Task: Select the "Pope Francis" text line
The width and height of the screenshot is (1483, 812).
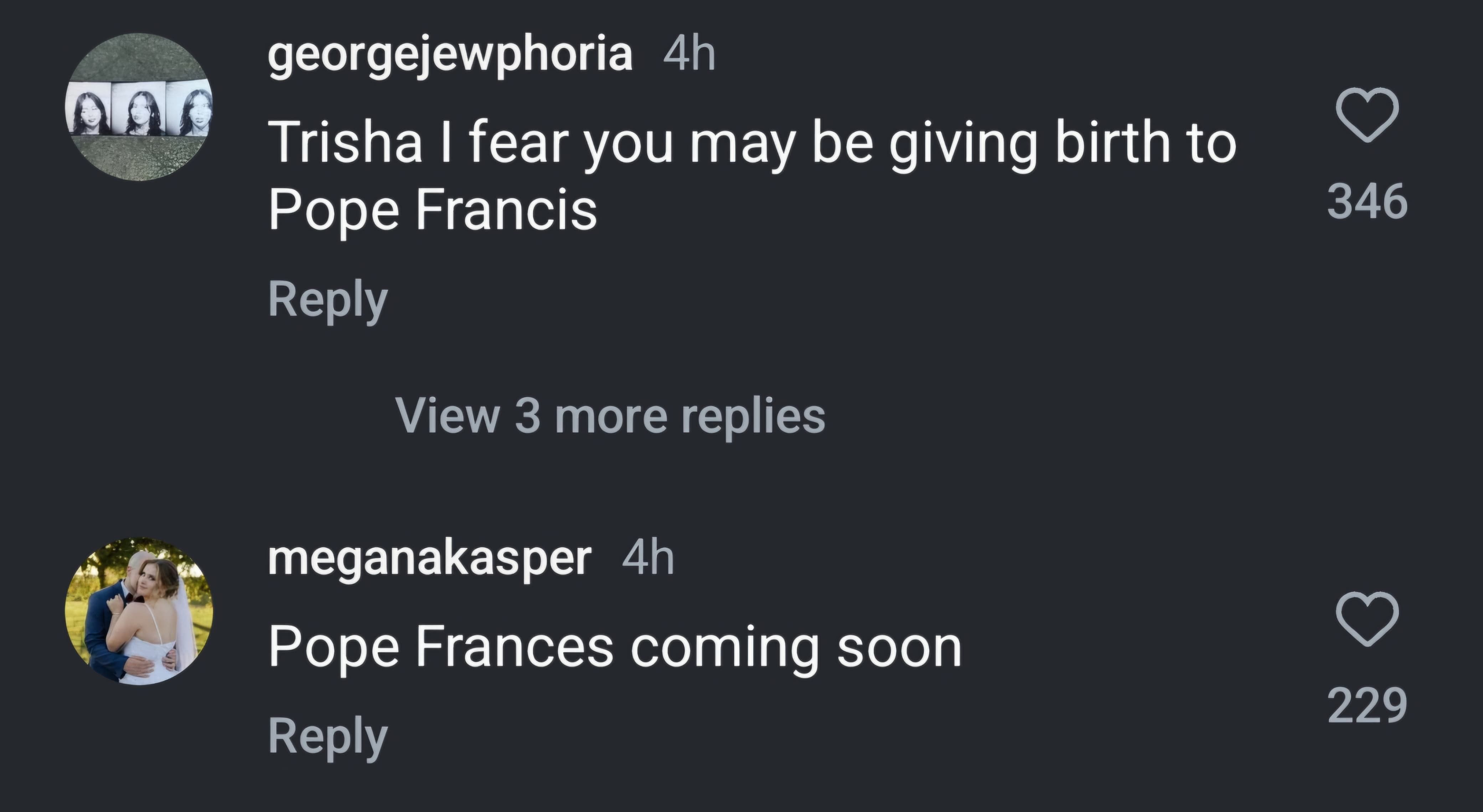Action: tap(432, 209)
